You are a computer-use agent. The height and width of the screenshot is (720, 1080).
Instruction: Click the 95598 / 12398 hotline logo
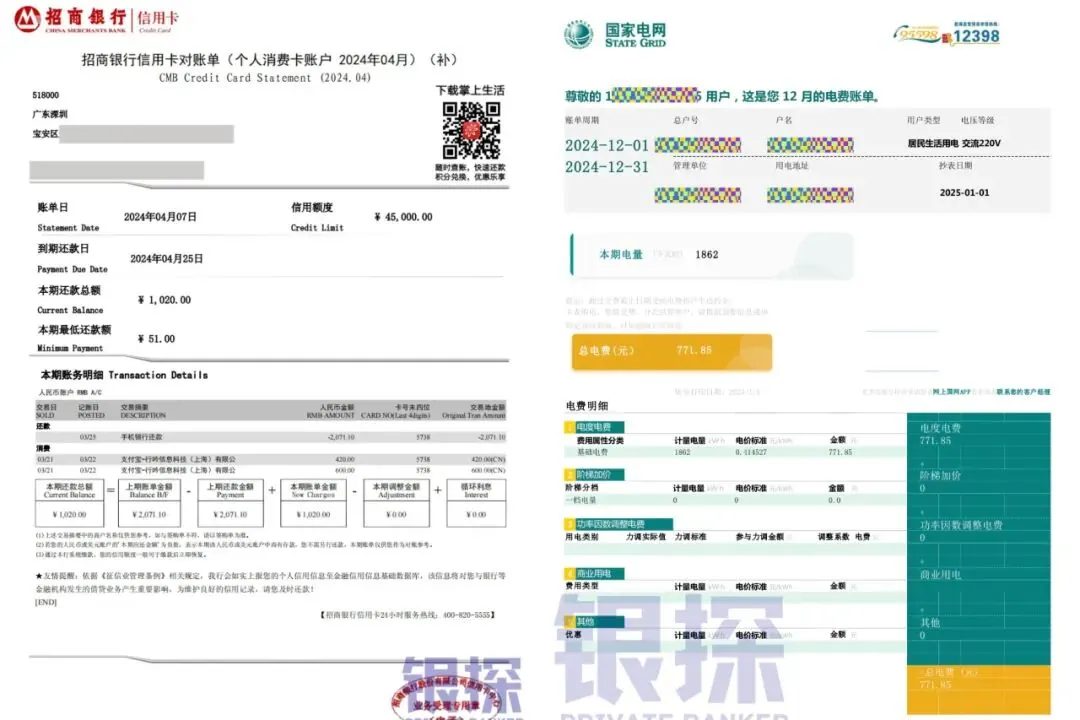[946, 34]
